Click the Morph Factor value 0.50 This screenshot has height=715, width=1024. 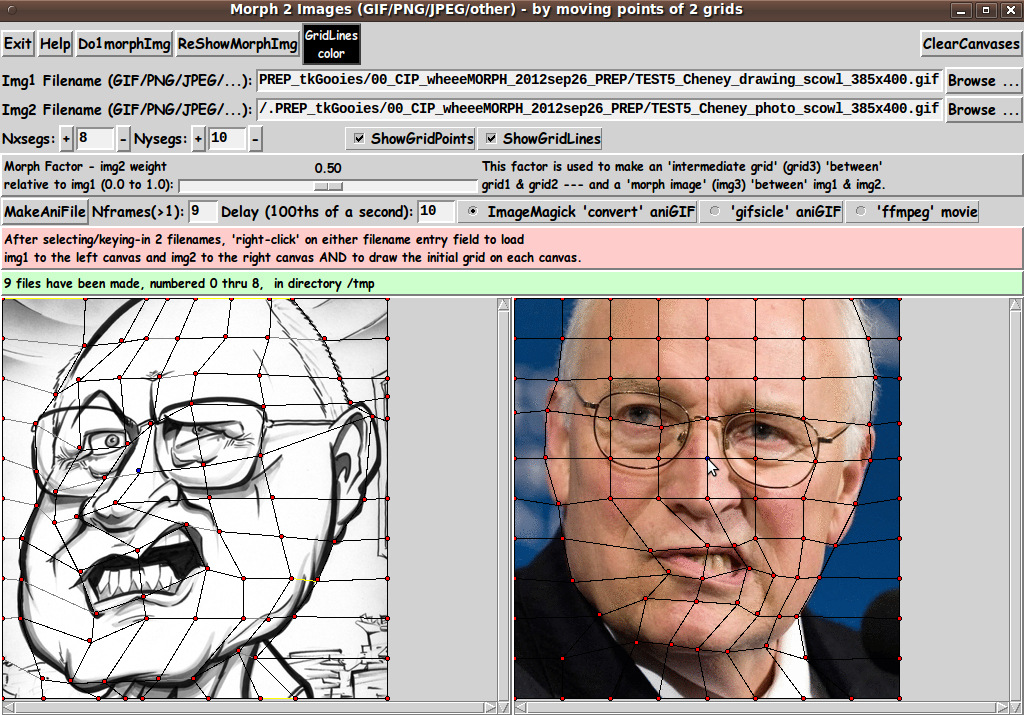pos(328,168)
